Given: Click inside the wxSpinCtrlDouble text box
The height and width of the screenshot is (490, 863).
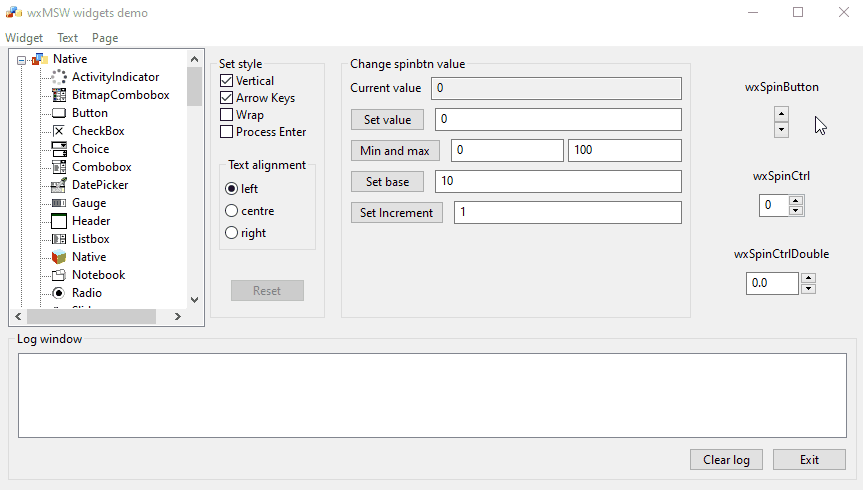Looking at the screenshot, I should click(772, 284).
